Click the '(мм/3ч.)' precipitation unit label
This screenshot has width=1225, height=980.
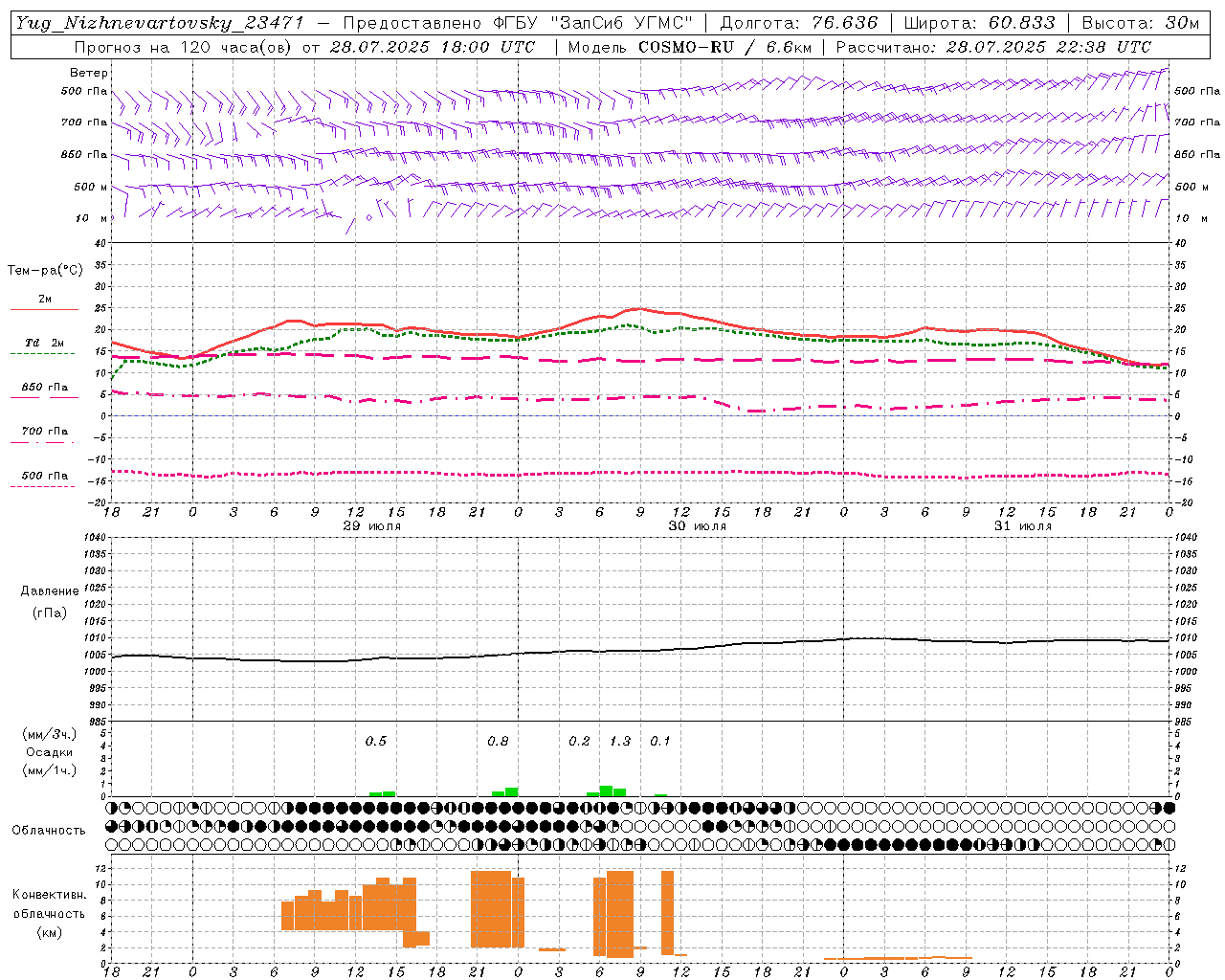pos(50,734)
